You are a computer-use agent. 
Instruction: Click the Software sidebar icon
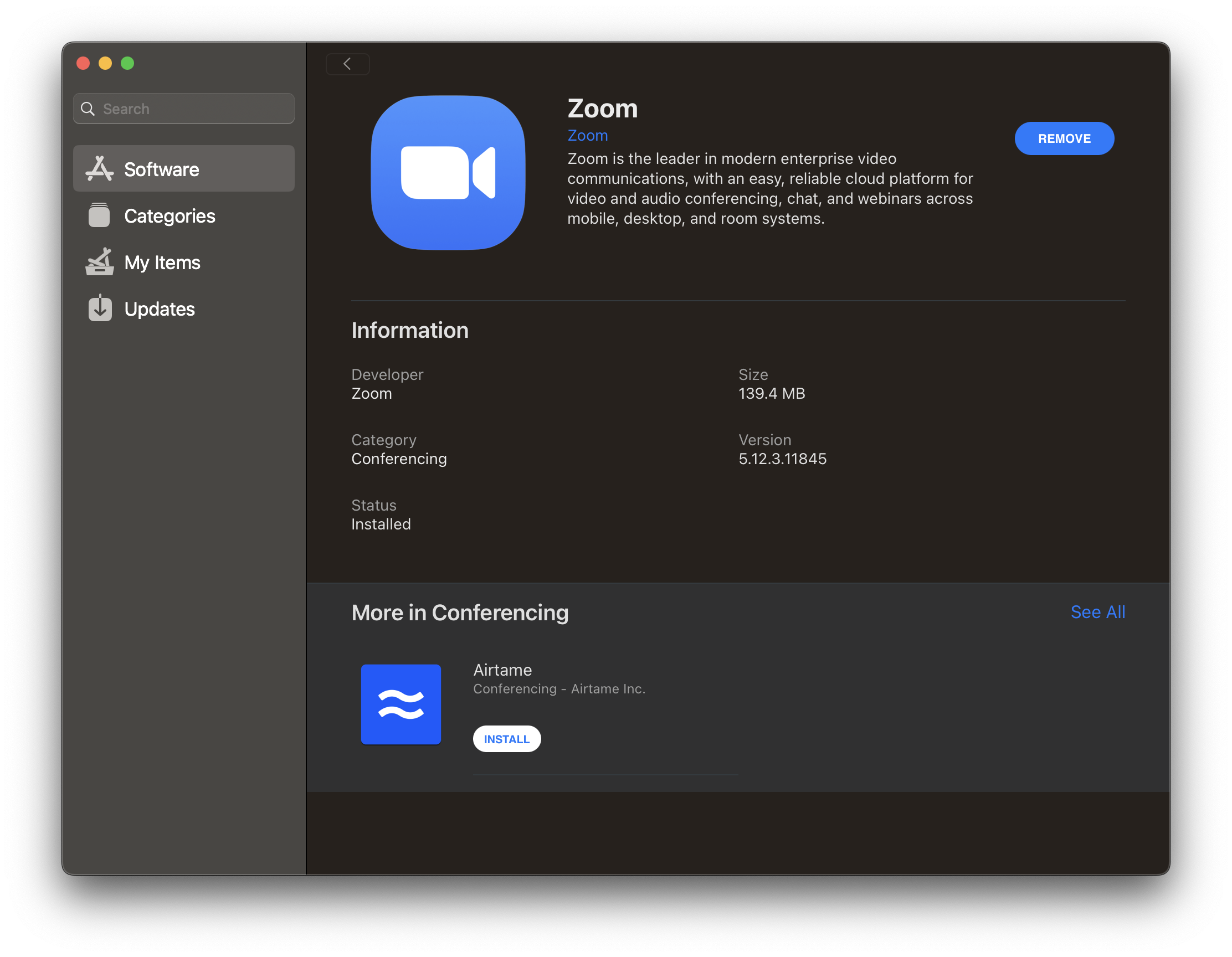point(100,168)
